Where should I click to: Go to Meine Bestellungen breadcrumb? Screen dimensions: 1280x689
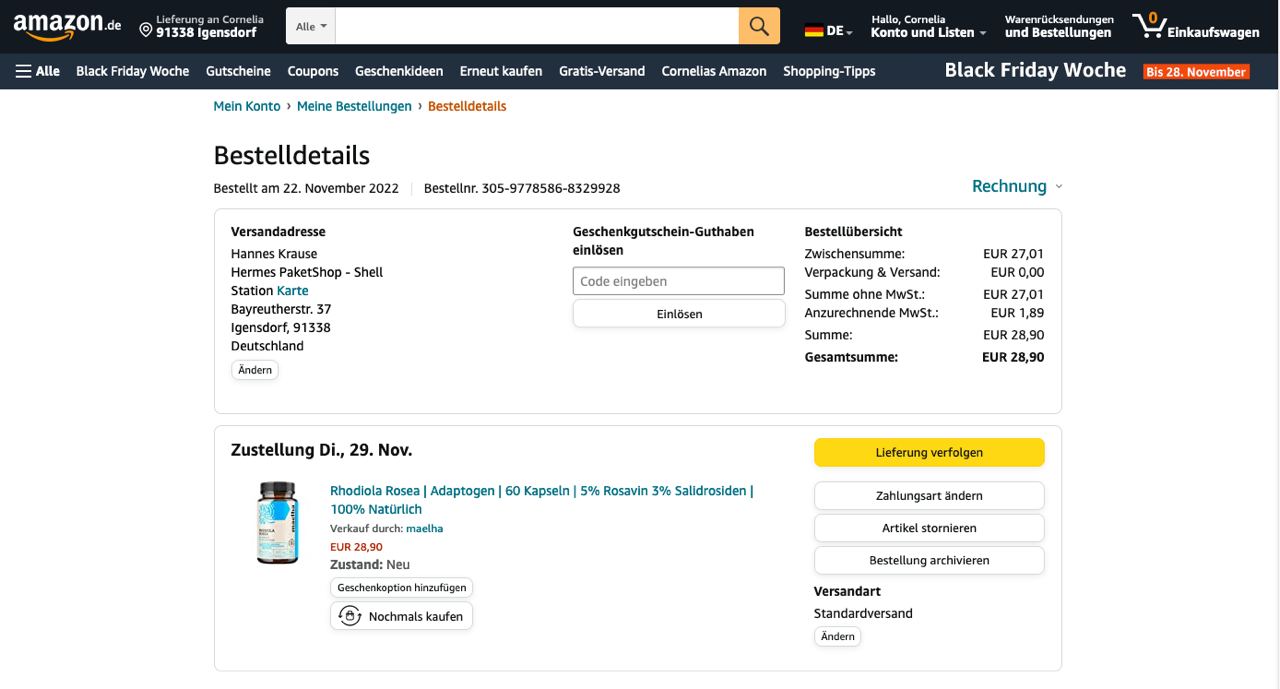click(x=354, y=106)
